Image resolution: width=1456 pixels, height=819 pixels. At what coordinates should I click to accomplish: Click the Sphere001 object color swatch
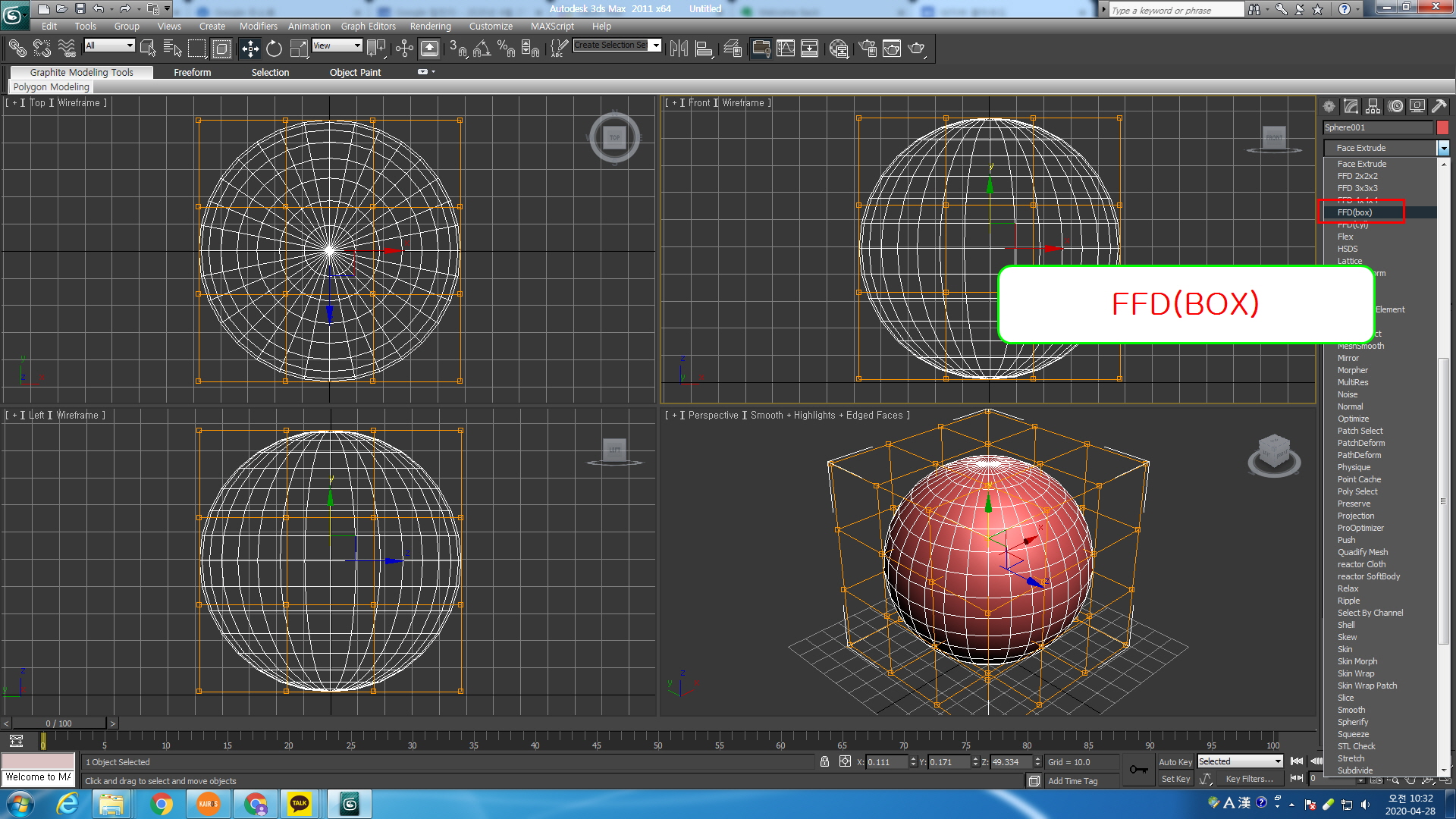point(1442,127)
